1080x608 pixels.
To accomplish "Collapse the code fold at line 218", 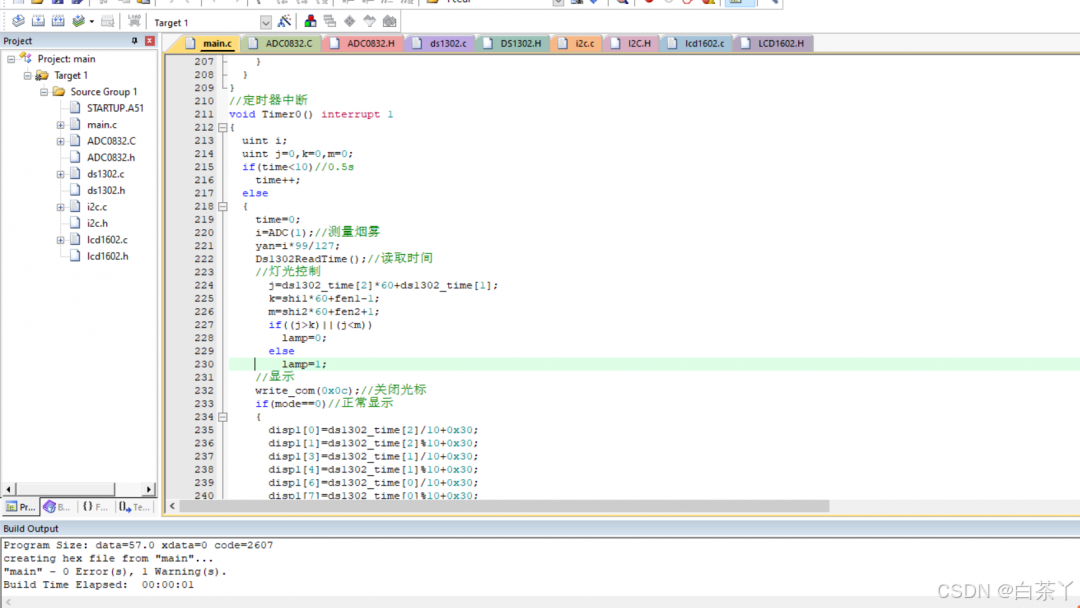I will pyautogui.click(x=223, y=206).
